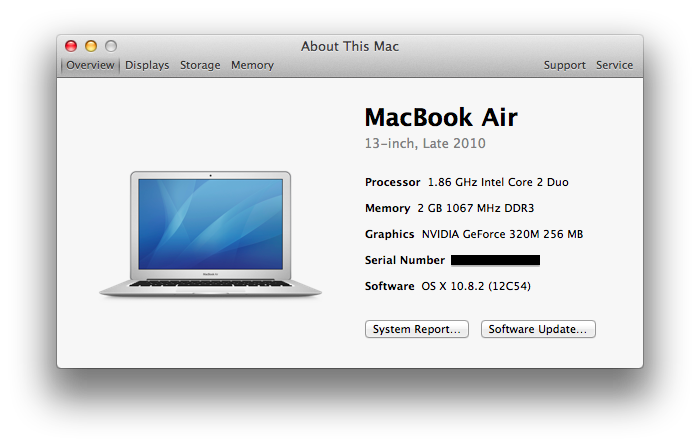Click the Software label
The height and width of the screenshot is (447, 700).
coord(389,286)
